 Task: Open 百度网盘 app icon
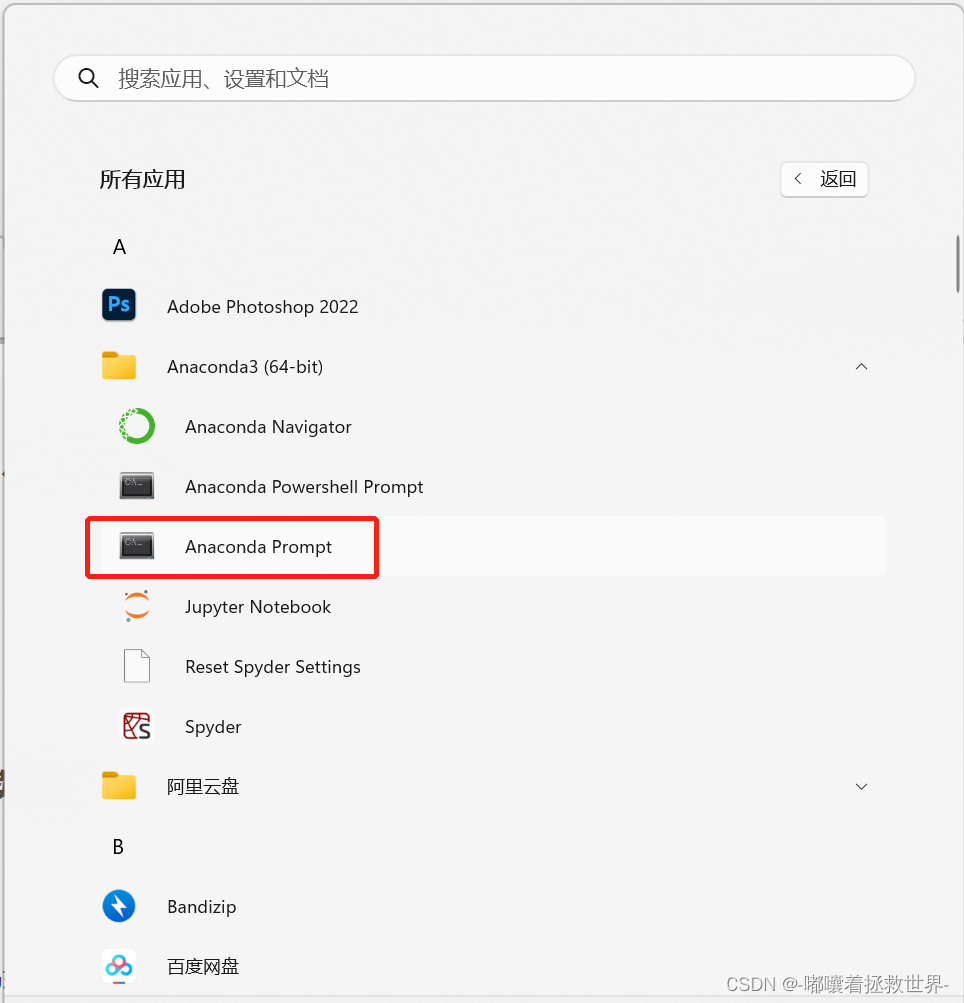tap(119, 966)
